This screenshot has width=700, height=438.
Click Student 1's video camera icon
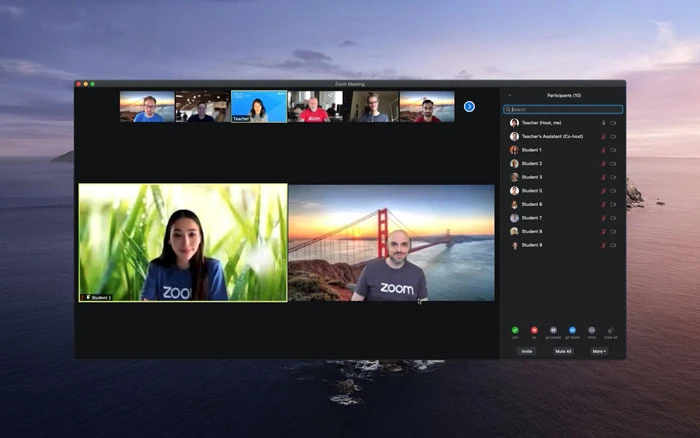tap(613, 150)
